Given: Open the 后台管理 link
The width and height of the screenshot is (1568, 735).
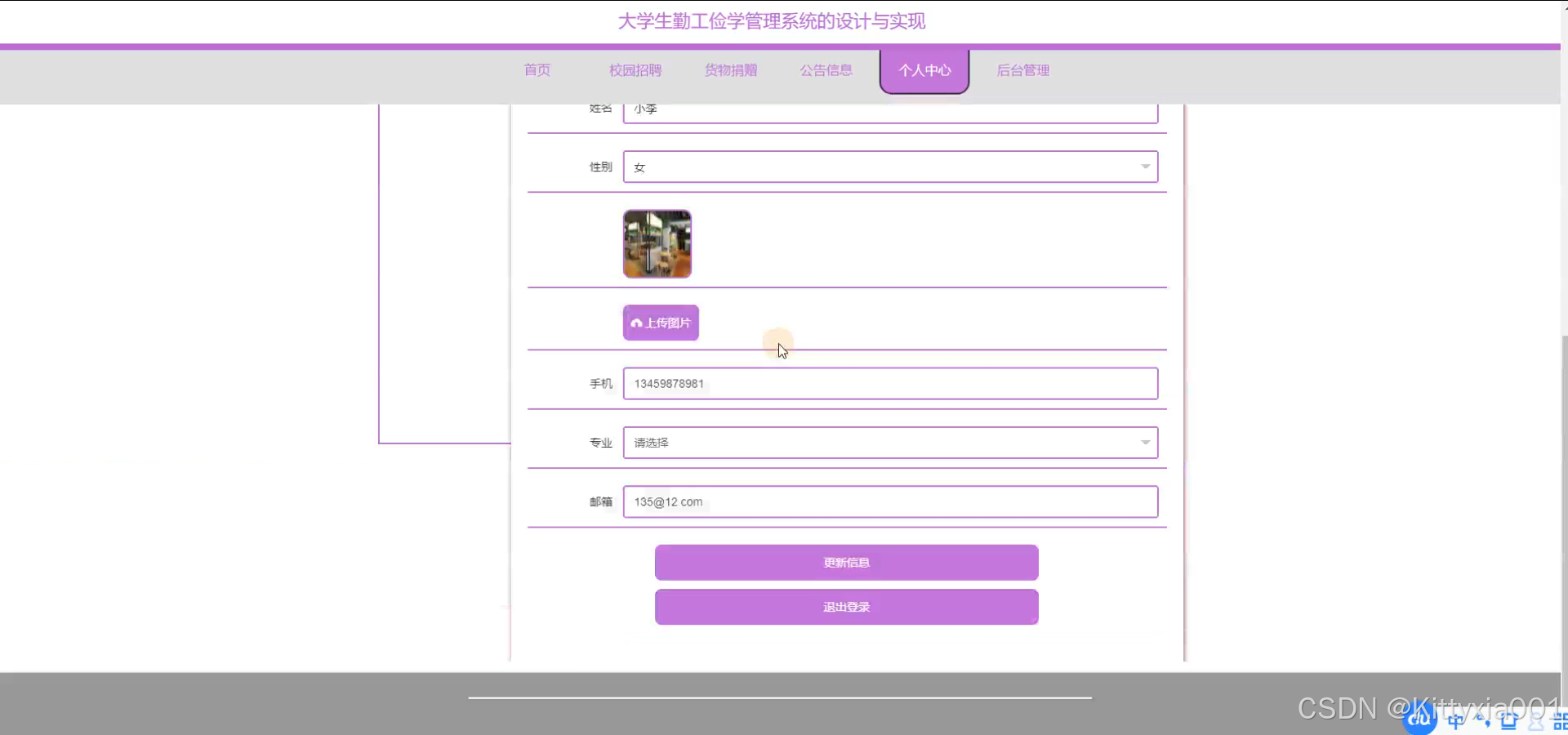Looking at the screenshot, I should click(1022, 70).
